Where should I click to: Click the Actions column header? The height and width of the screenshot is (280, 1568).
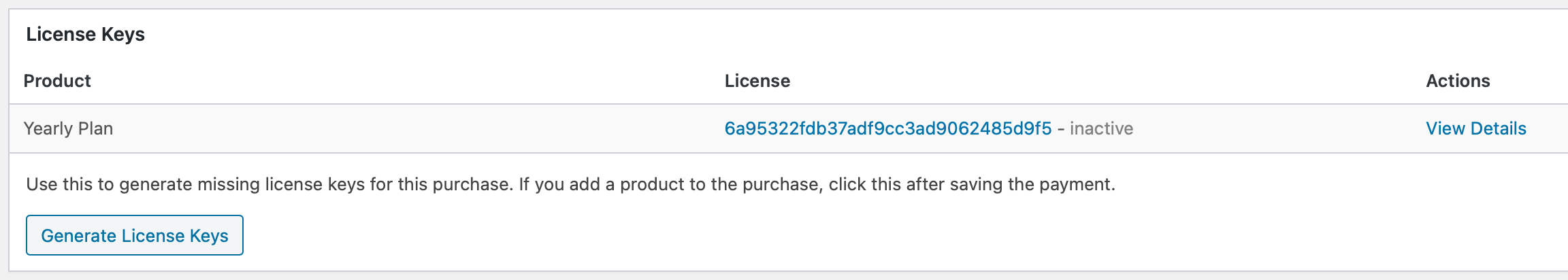click(x=1457, y=81)
